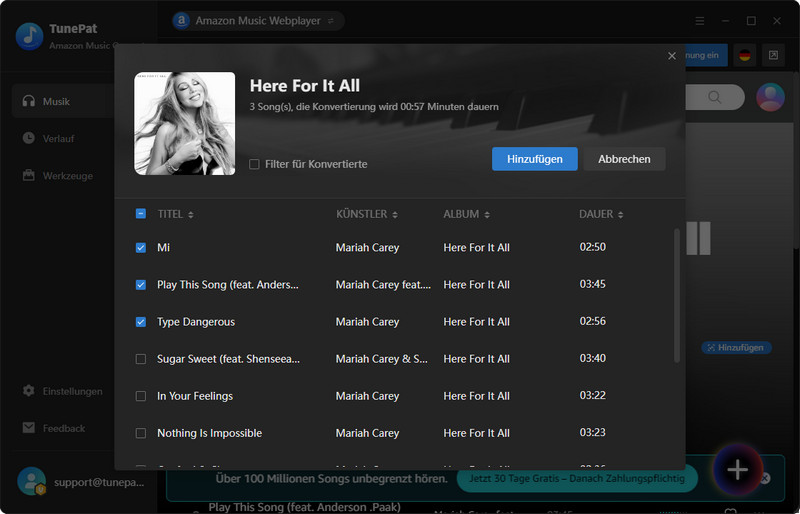Check the Sugar Sweet song checkbox
Viewport: 800px width, 514px height.
(x=141, y=359)
